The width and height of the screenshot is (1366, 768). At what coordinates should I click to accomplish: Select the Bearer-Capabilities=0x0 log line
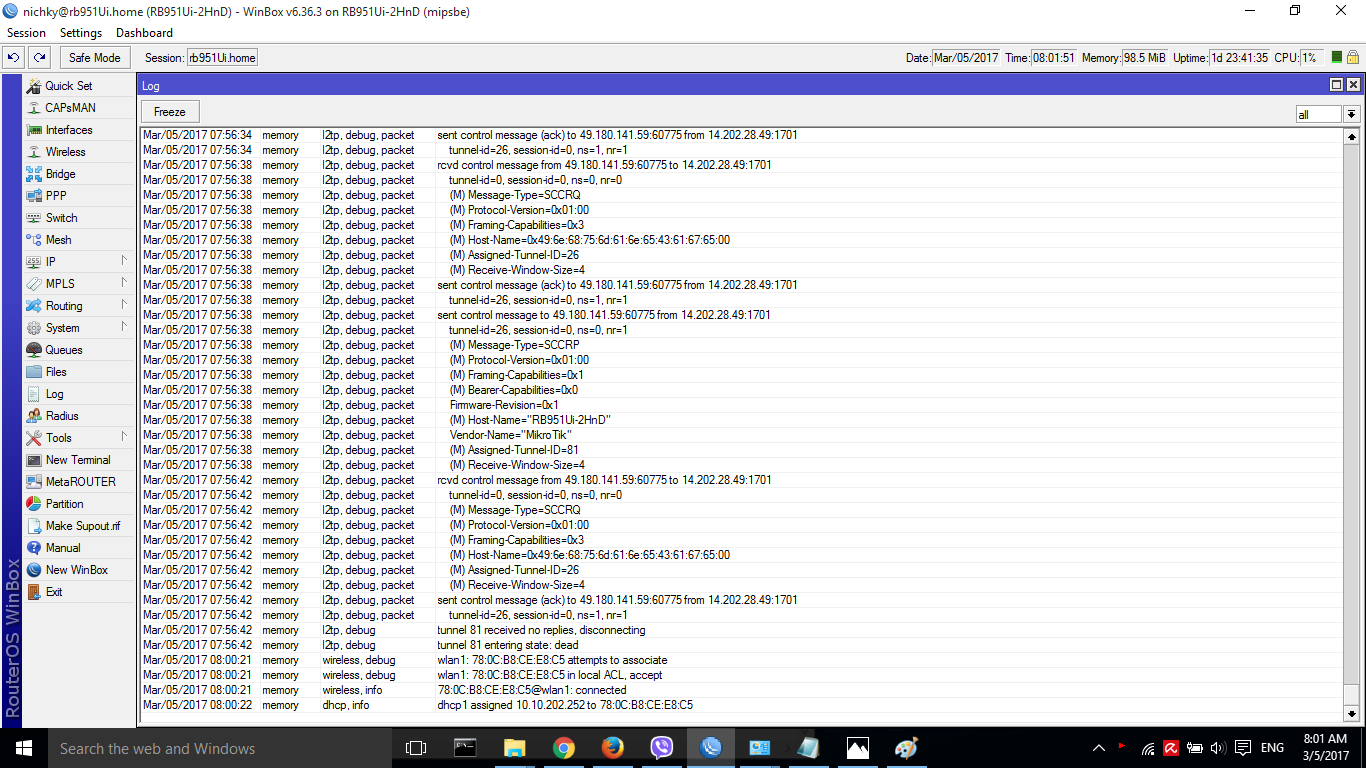pyautogui.click(x=741, y=390)
